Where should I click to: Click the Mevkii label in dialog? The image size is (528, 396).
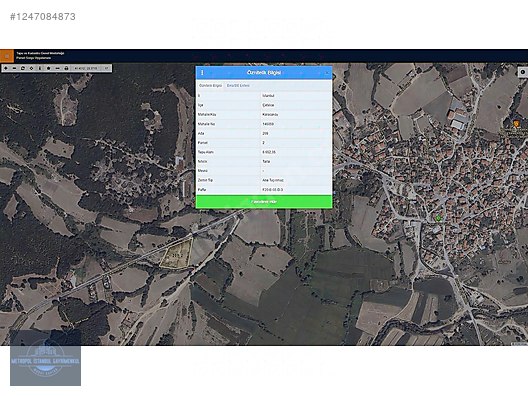[203, 171]
